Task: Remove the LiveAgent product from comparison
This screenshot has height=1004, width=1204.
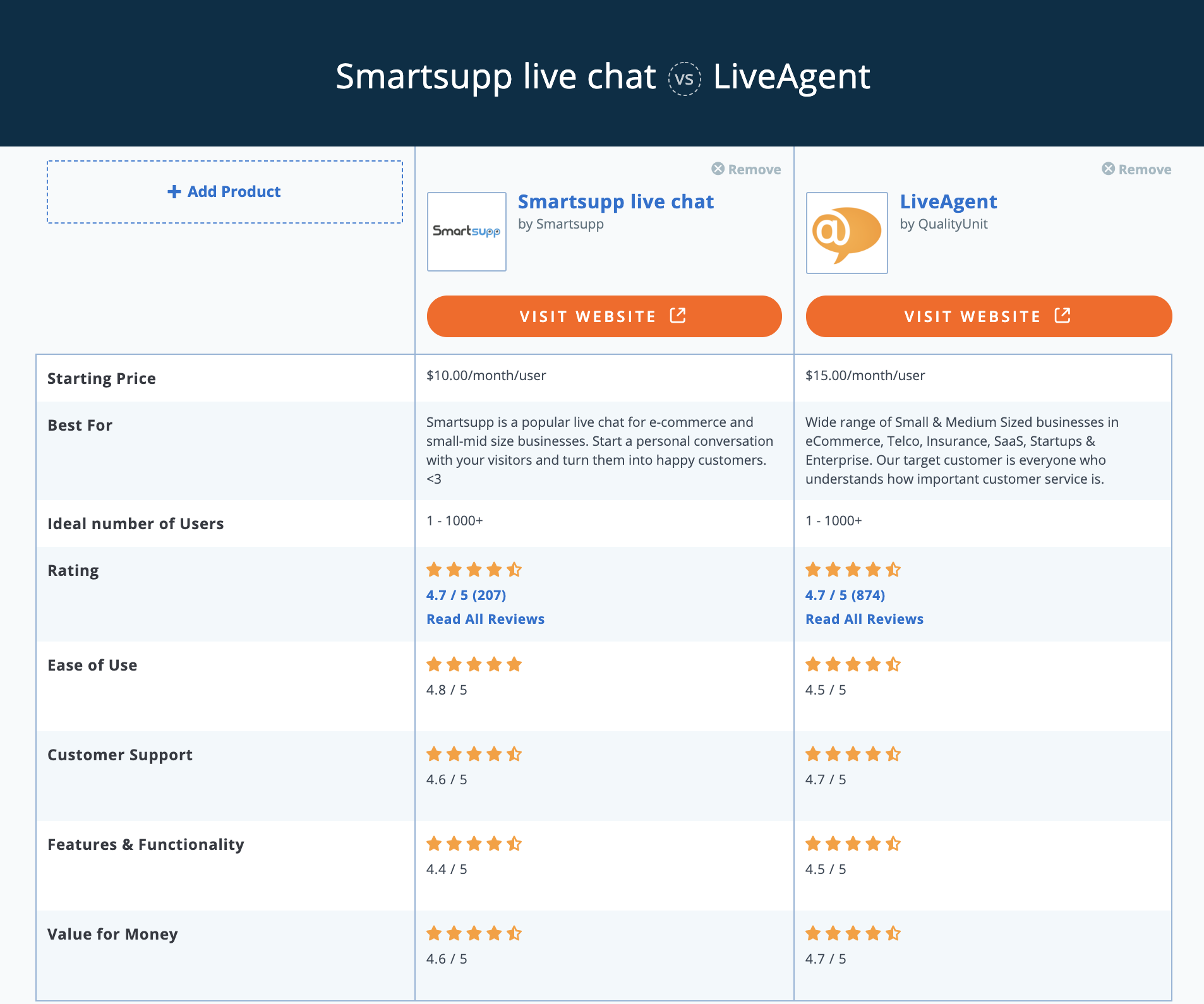Action: (1137, 169)
